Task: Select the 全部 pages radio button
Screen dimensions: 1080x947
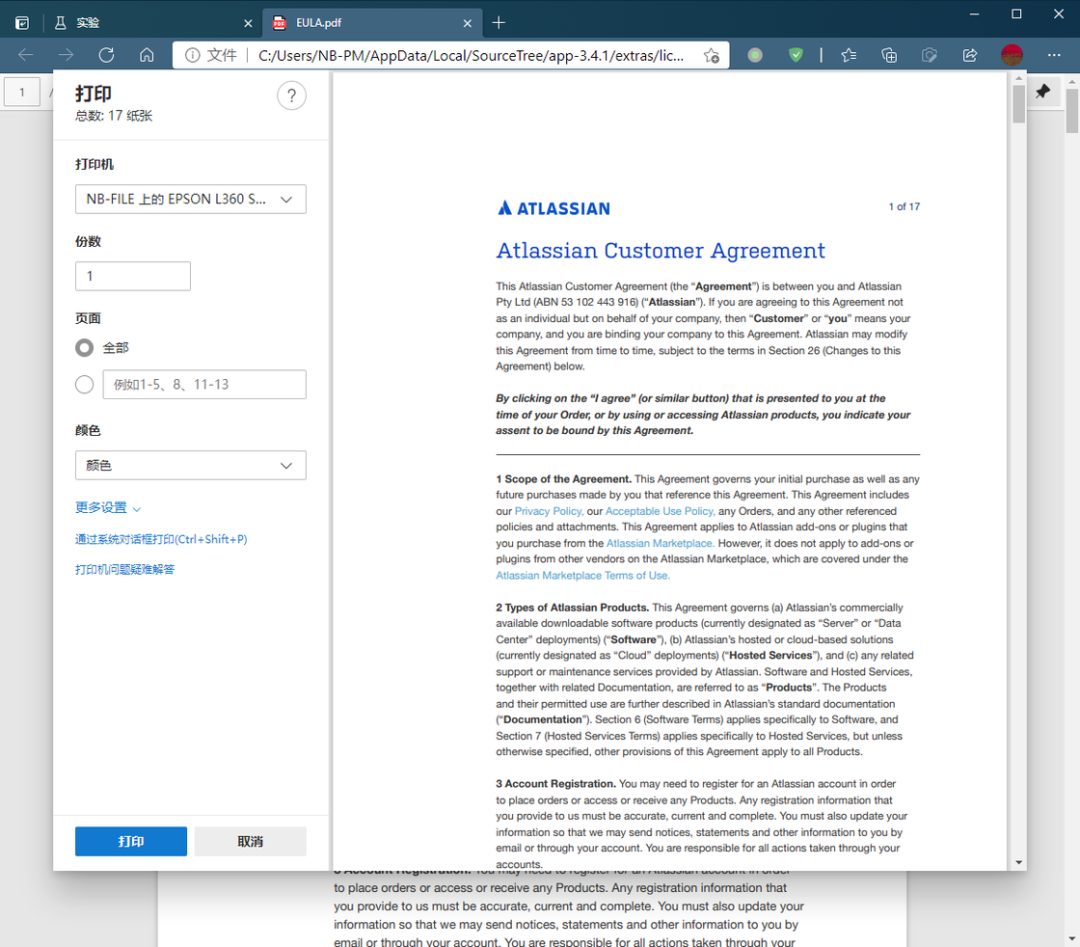Action: [84, 348]
